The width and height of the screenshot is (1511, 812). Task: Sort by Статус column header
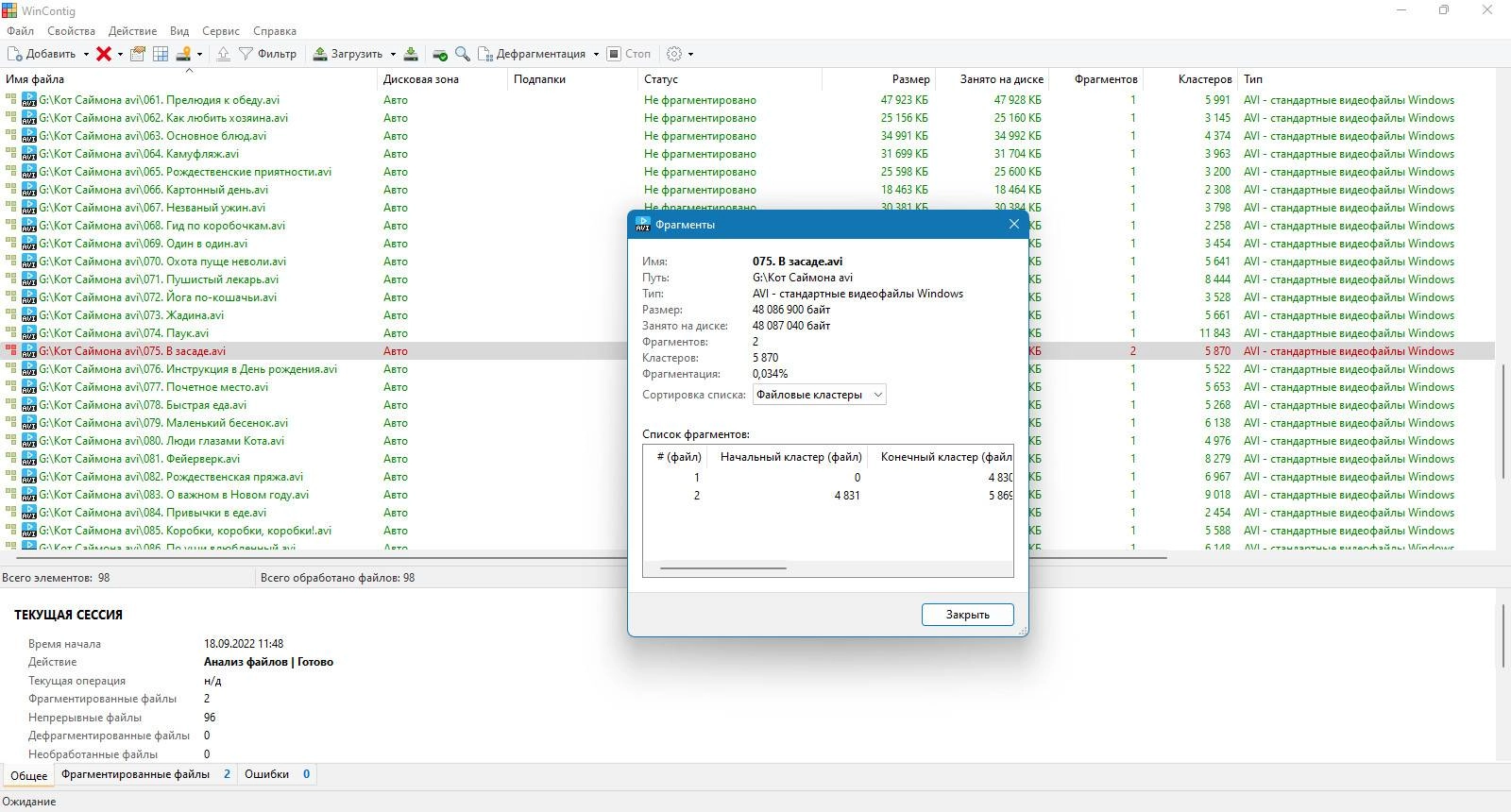point(730,79)
